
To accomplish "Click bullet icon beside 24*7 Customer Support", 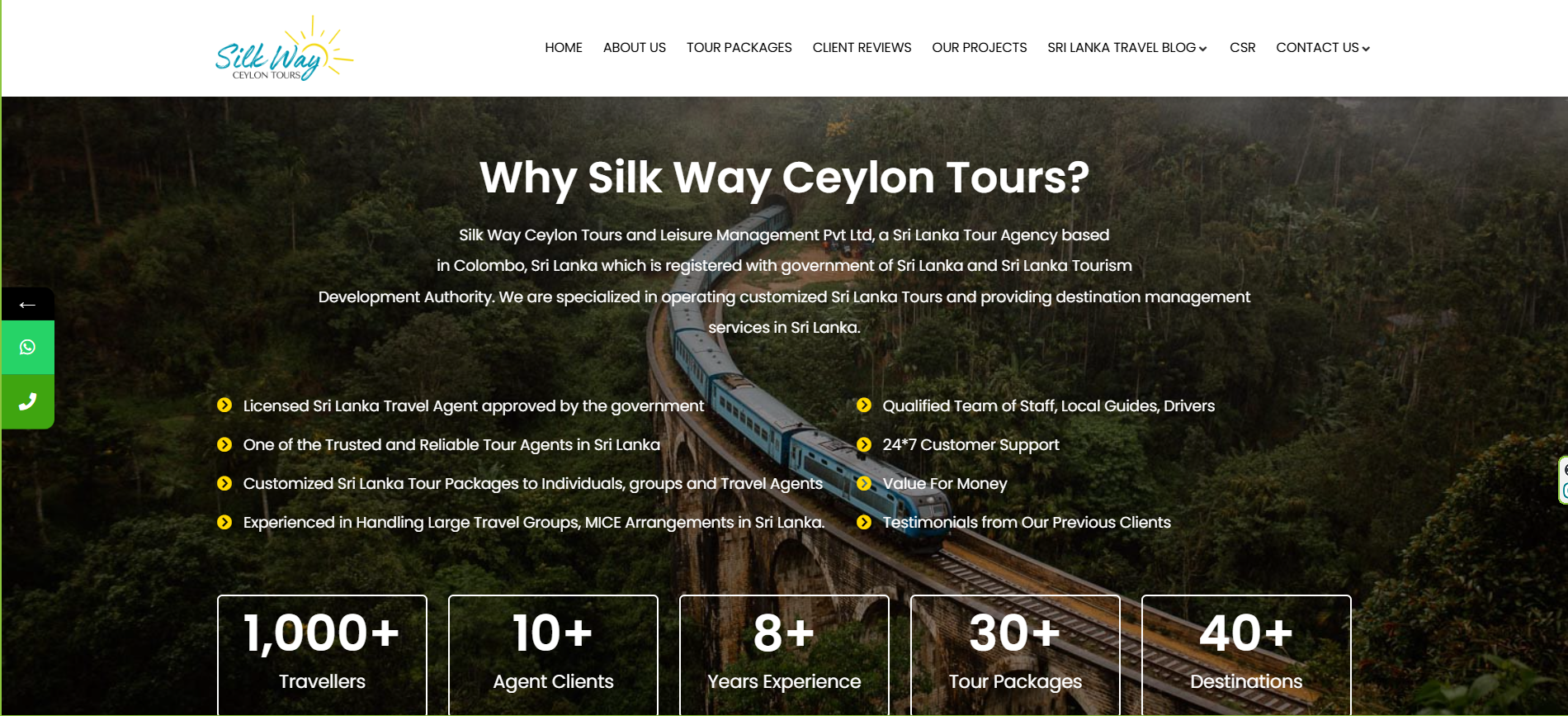I will (x=864, y=444).
